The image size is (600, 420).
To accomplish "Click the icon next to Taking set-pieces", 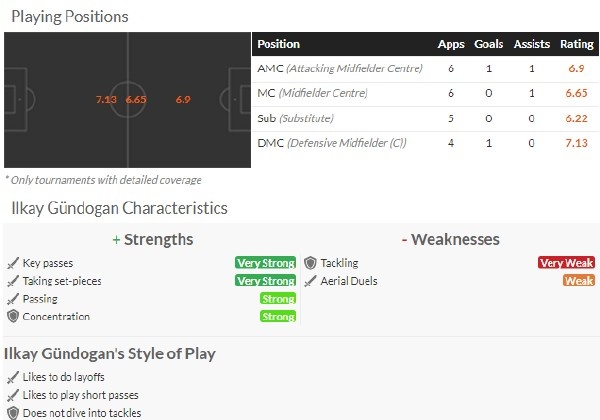I will coord(13,281).
